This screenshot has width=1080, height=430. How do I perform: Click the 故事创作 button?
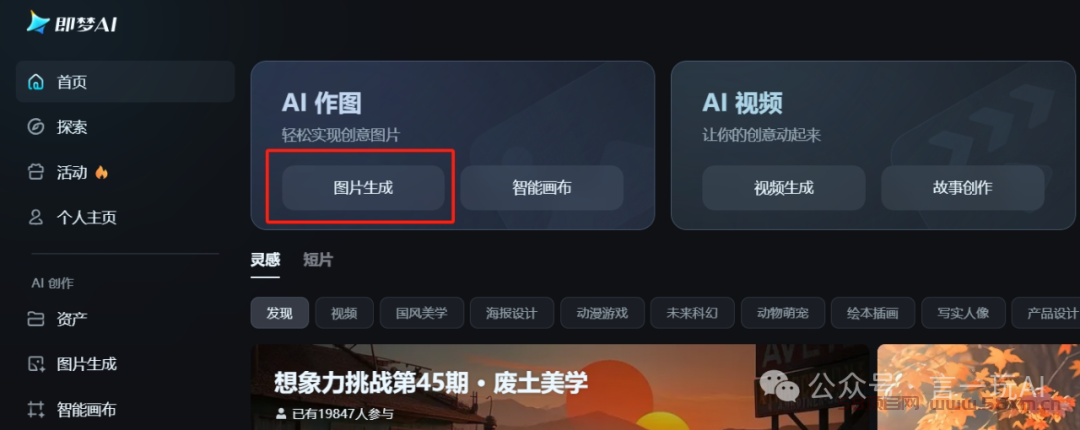click(x=963, y=187)
